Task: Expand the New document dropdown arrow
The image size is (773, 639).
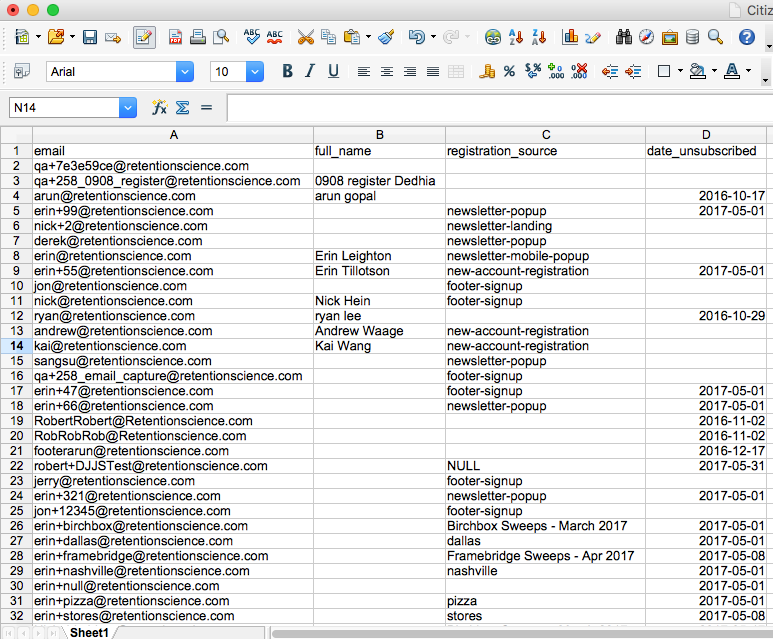Action: click(x=38, y=37)
